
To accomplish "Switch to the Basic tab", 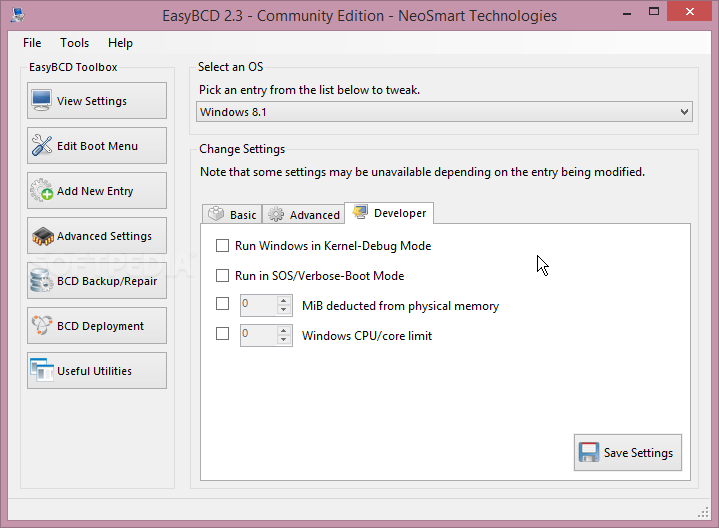I will (x=232, y=214).
